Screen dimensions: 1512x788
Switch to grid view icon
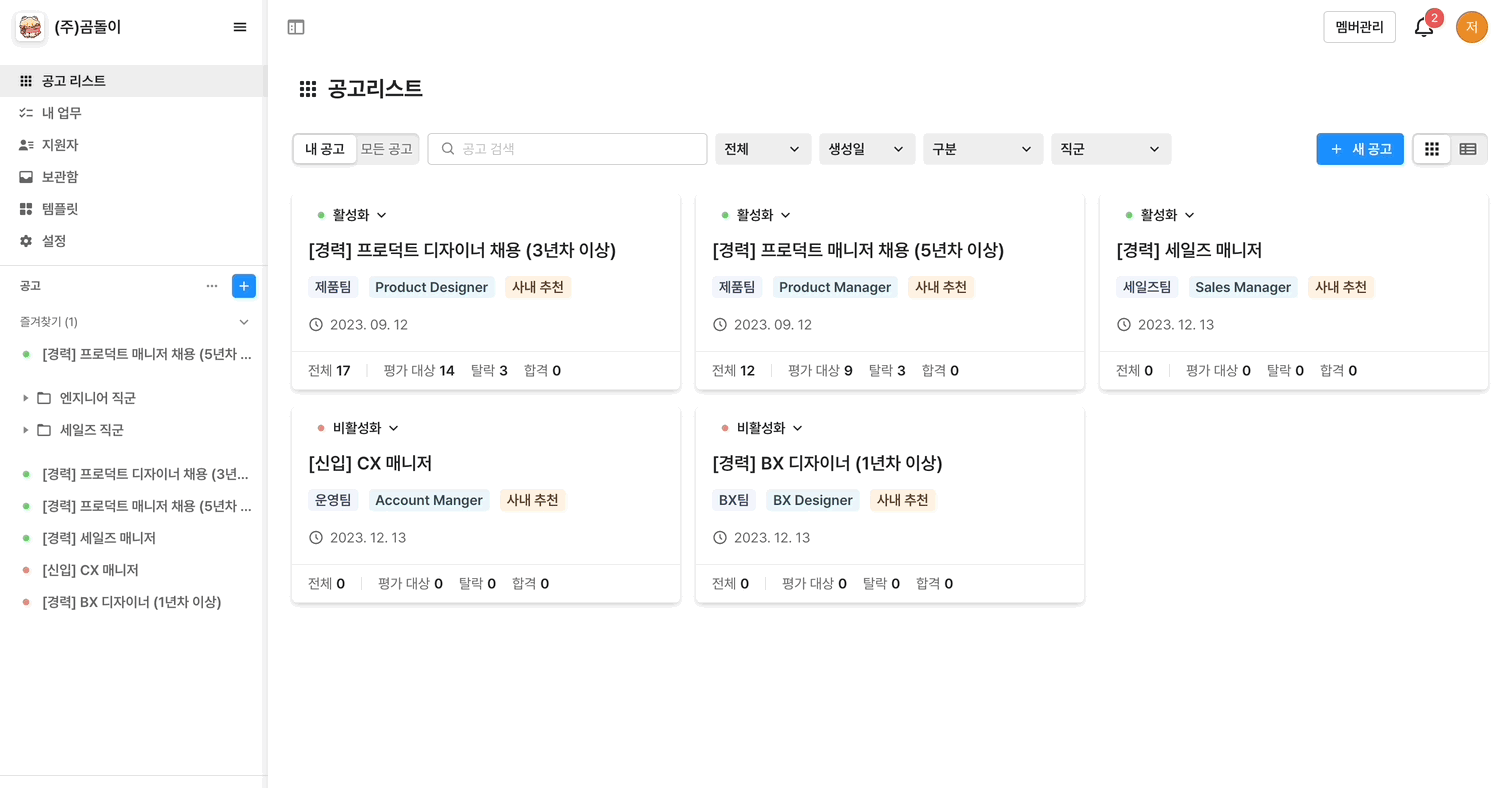pos(1432,149)
